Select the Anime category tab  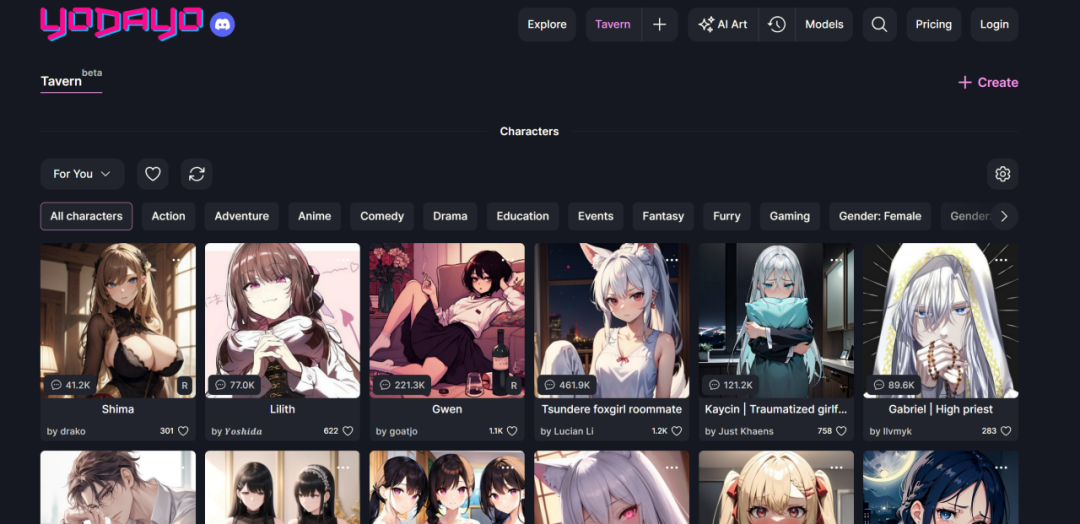point(314,216)
